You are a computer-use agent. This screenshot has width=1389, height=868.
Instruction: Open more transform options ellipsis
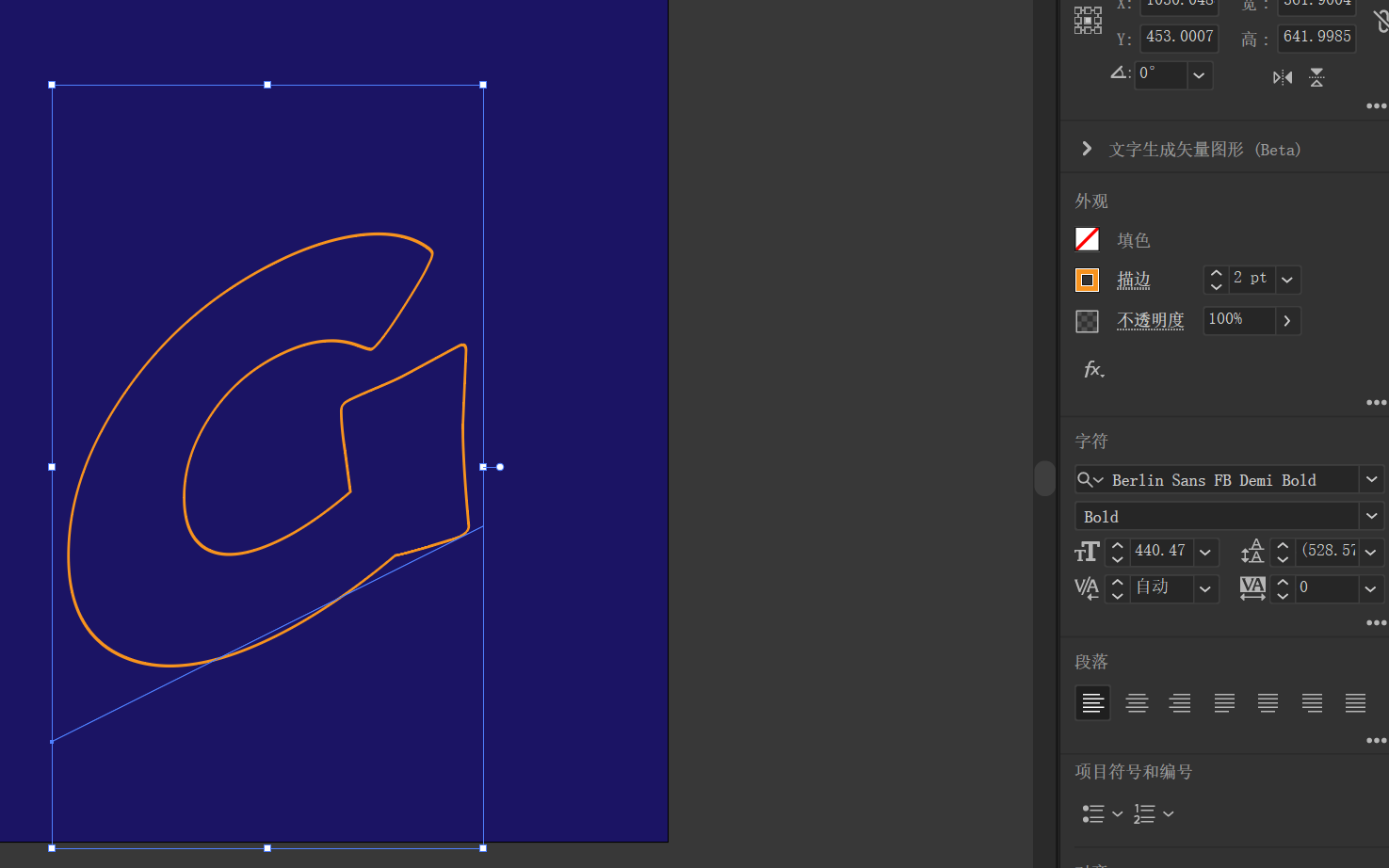click(x=1377, y=106)
